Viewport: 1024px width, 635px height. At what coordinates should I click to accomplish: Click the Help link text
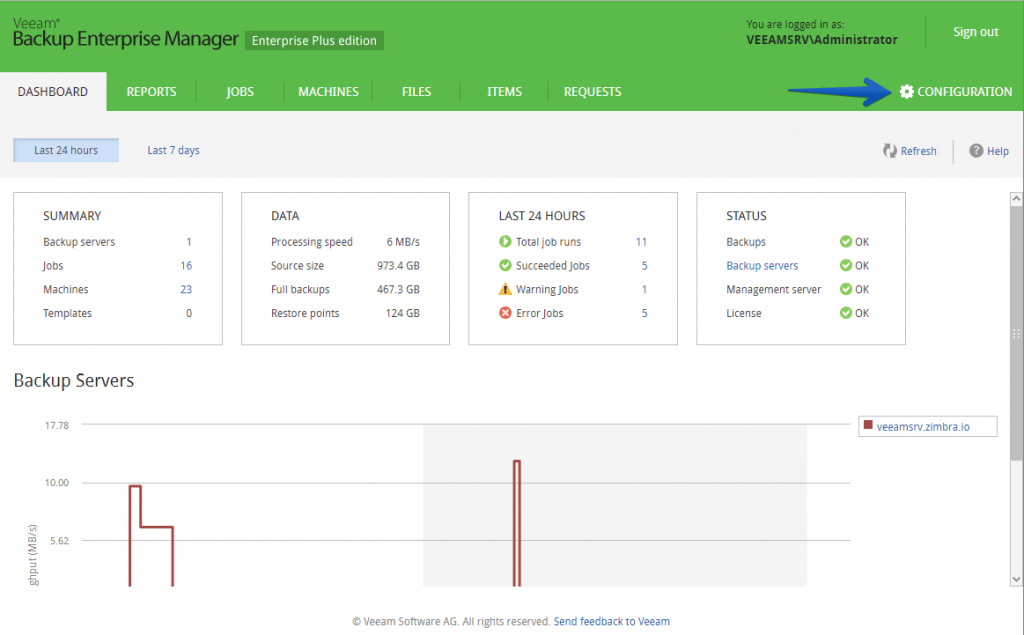click(998, 151)
